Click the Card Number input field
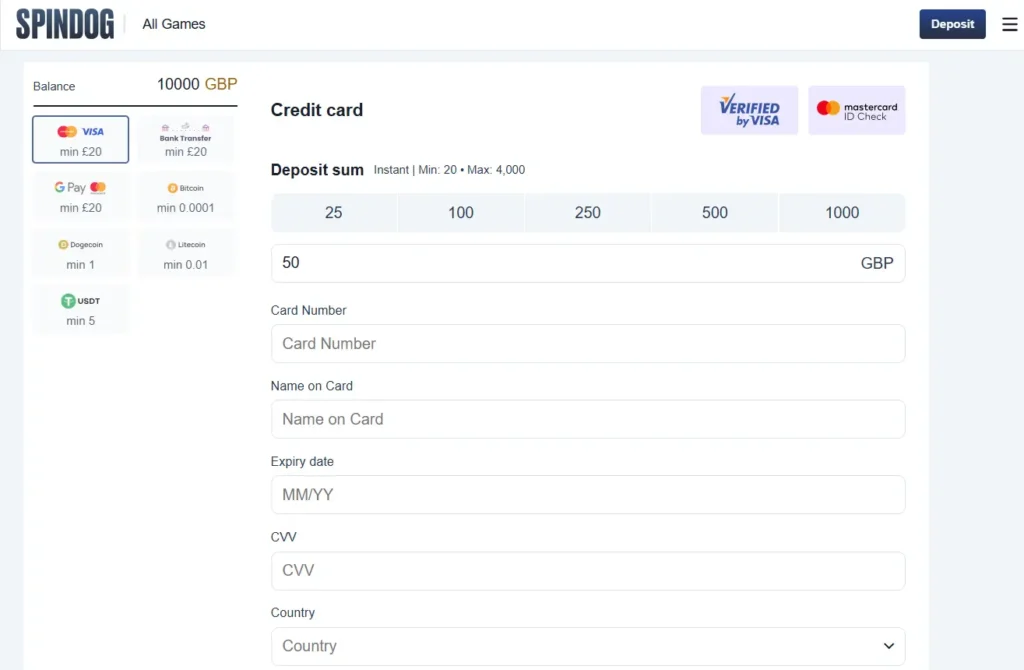This screenshot has width=1024, height=670. click(588, 343)
